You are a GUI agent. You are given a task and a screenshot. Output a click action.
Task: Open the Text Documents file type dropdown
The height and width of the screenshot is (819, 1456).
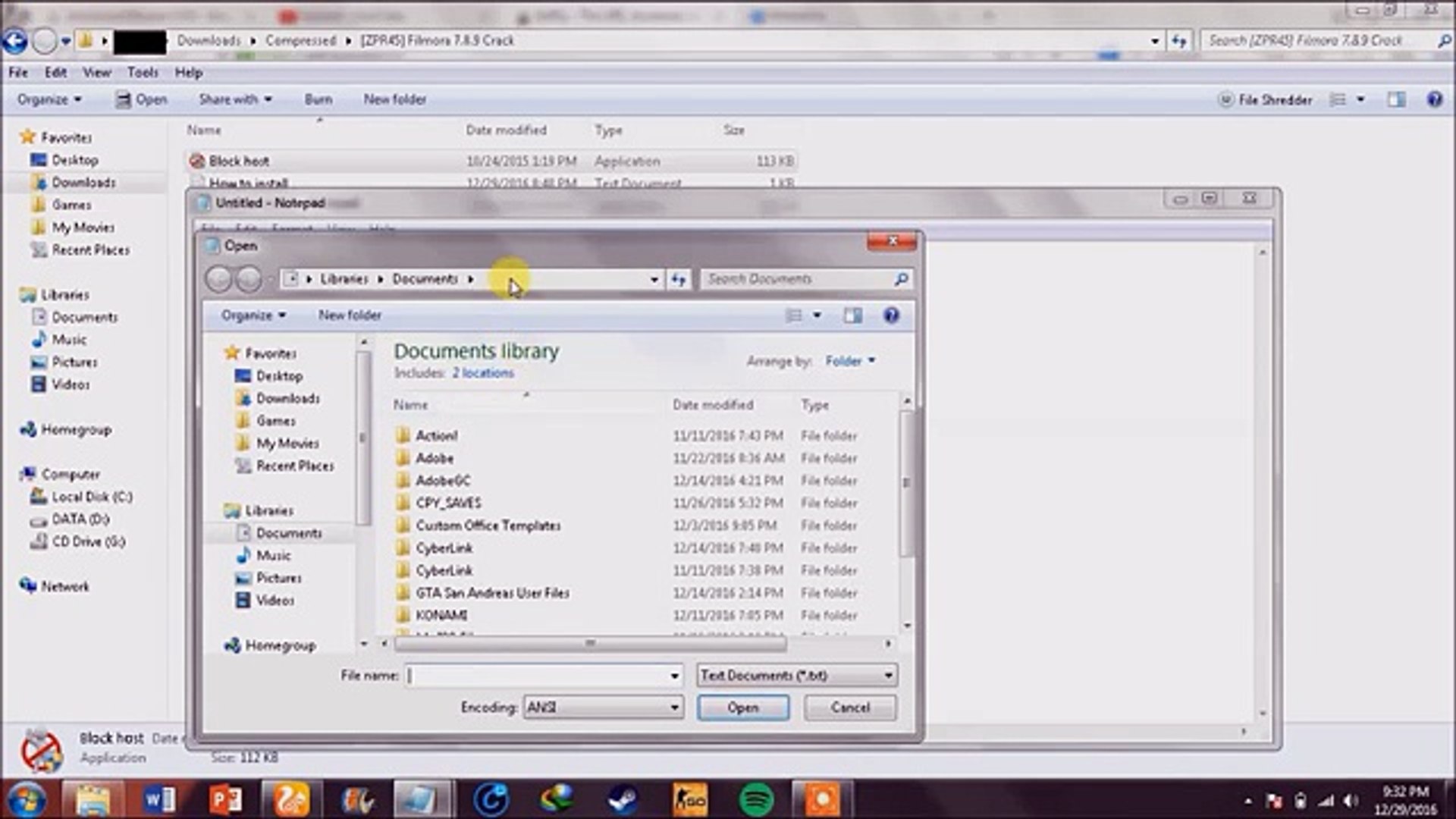797,675
